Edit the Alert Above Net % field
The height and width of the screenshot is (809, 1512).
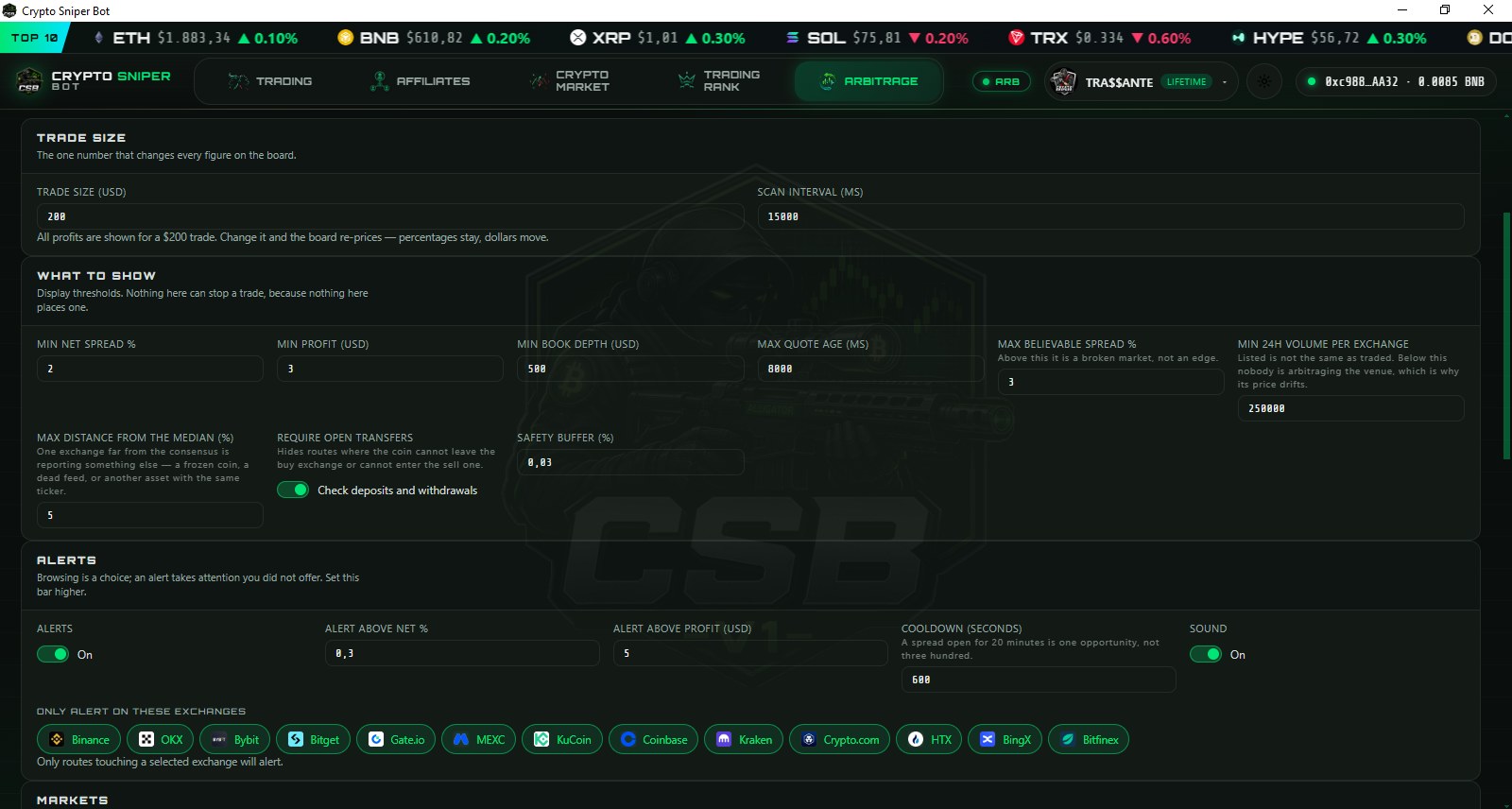[x=462, y=653]
